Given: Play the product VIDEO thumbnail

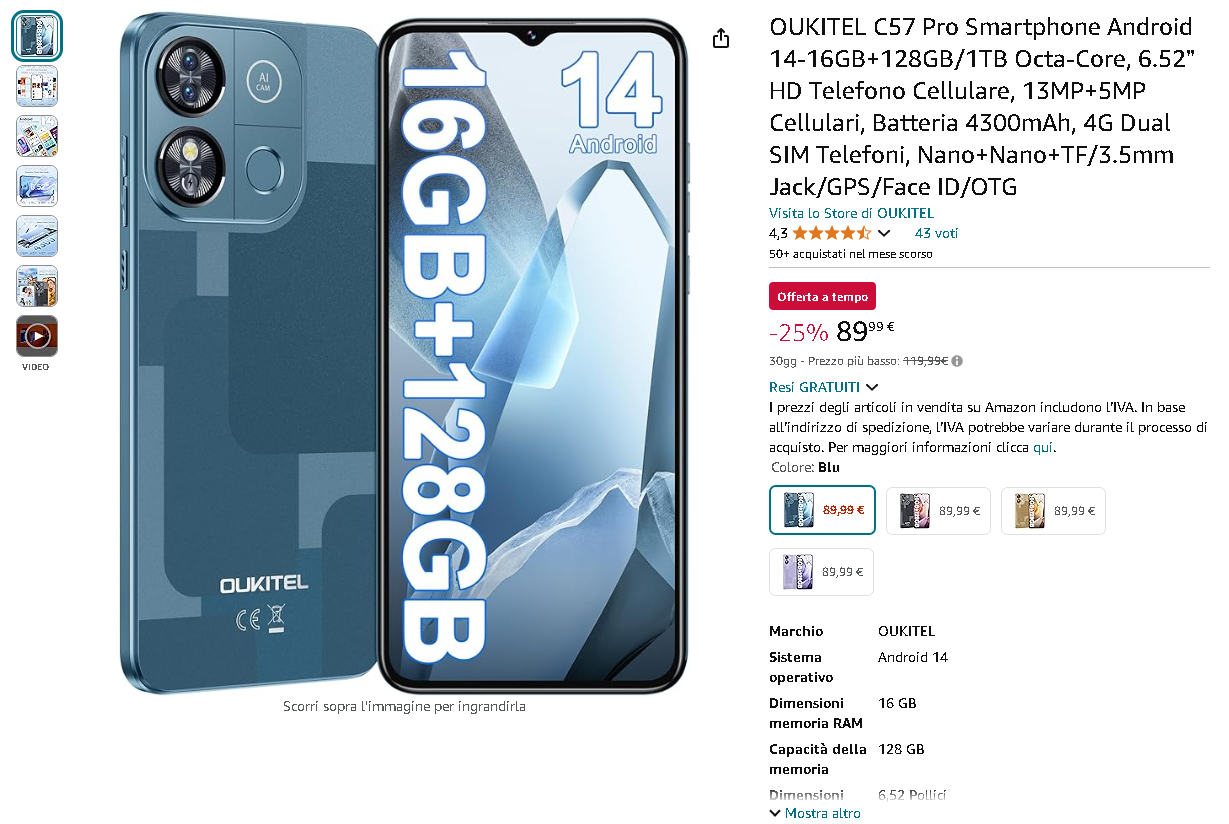Looking at the screenshot, I should (37, 336).
